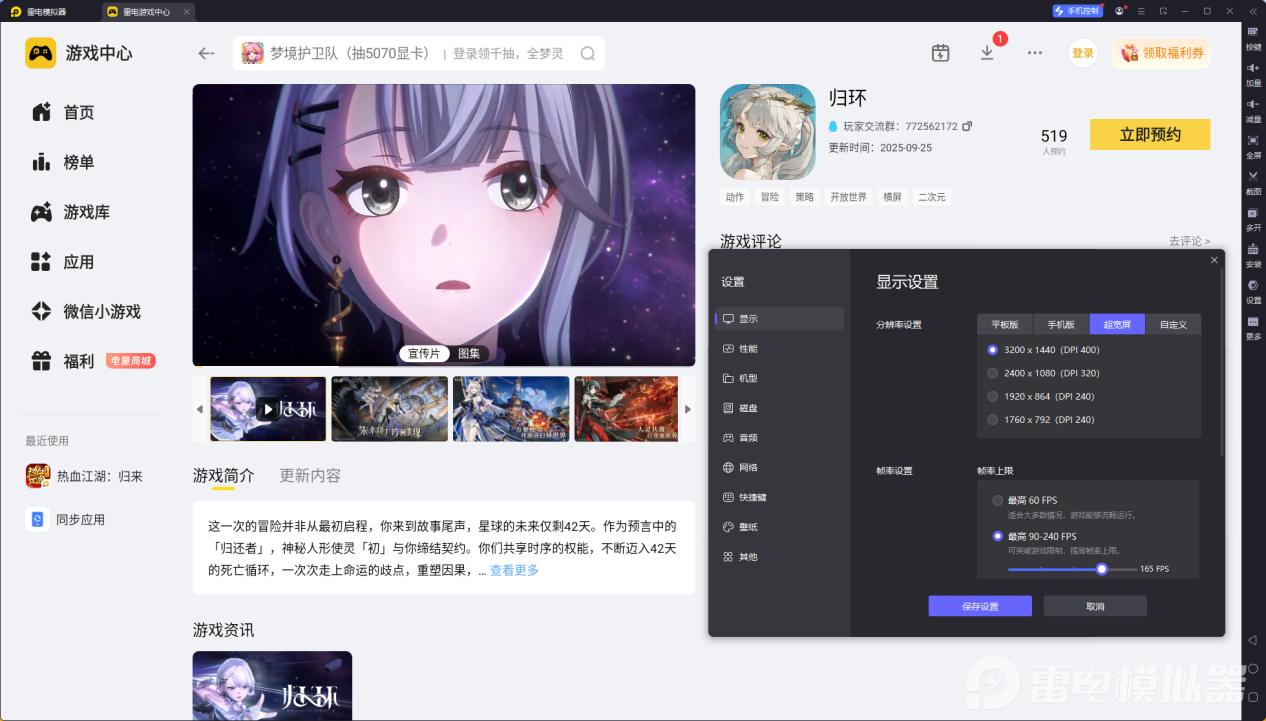This screenshot has height=721, width=1266.
Task: Click the user account icon in the title bar
Action: pos(1119,11)
